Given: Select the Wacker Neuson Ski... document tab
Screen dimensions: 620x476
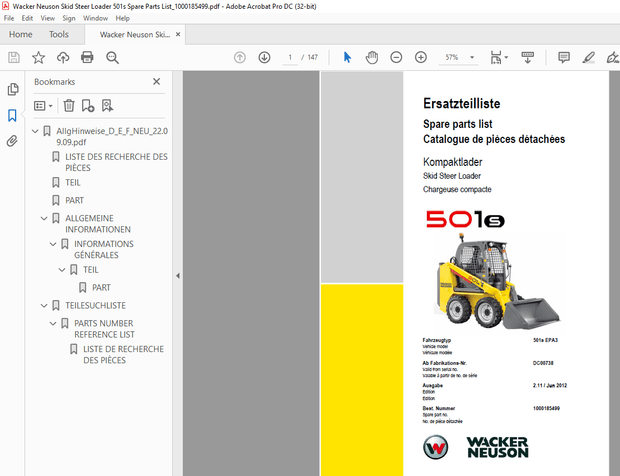Looking at the screenshot, I should [x=134, y=34].
